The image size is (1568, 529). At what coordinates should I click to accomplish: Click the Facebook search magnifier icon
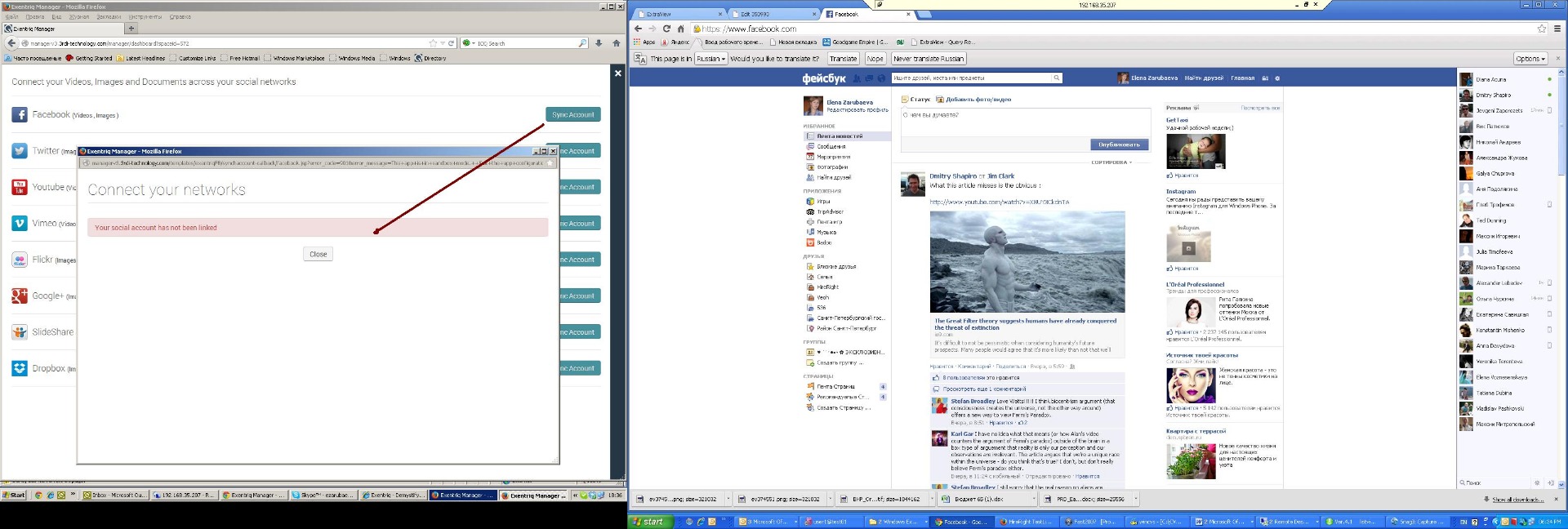point(1056,78)
